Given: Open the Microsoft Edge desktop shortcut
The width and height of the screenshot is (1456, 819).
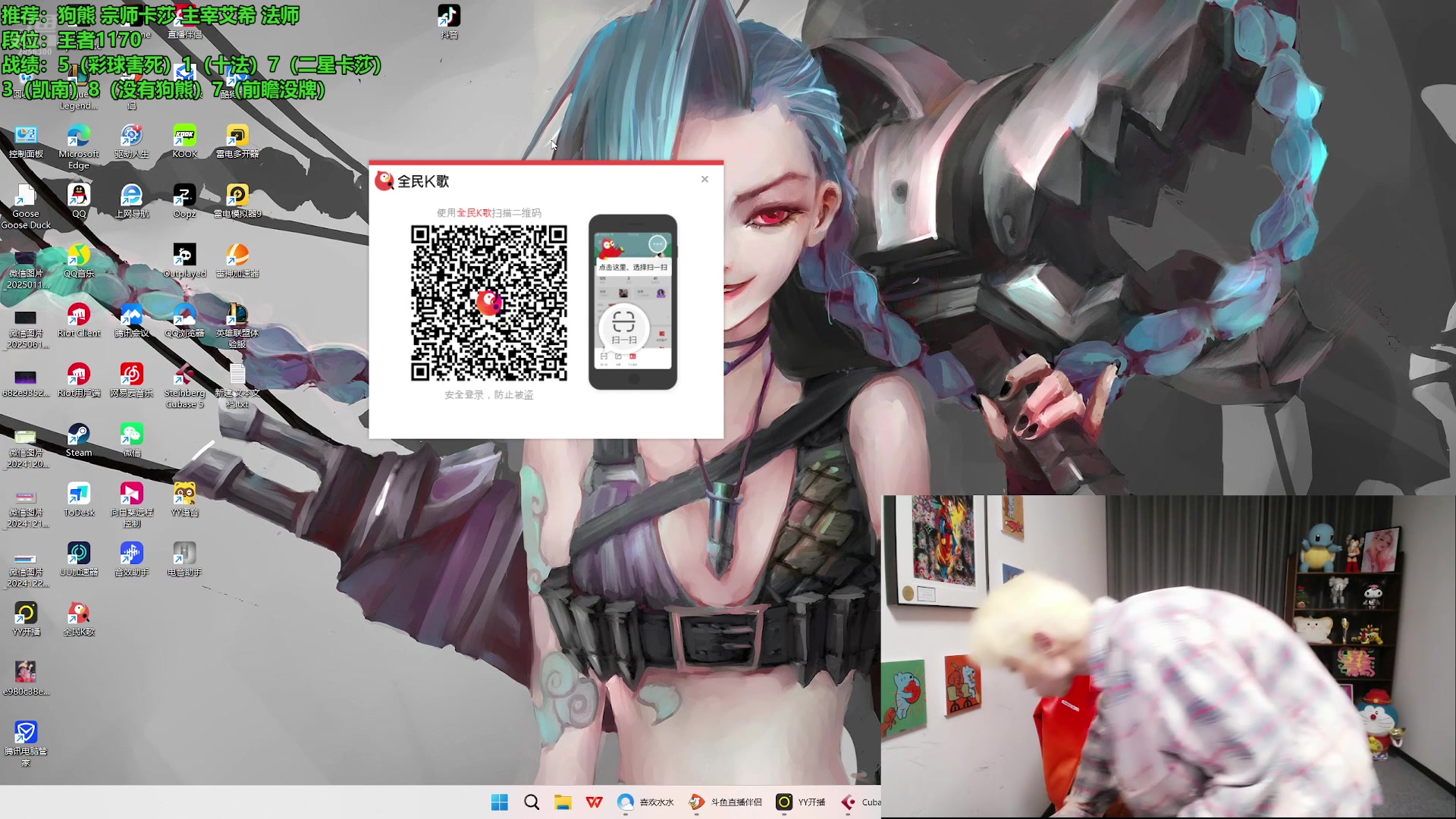Looking at the screenshot, I should click(x=79, y=146).
